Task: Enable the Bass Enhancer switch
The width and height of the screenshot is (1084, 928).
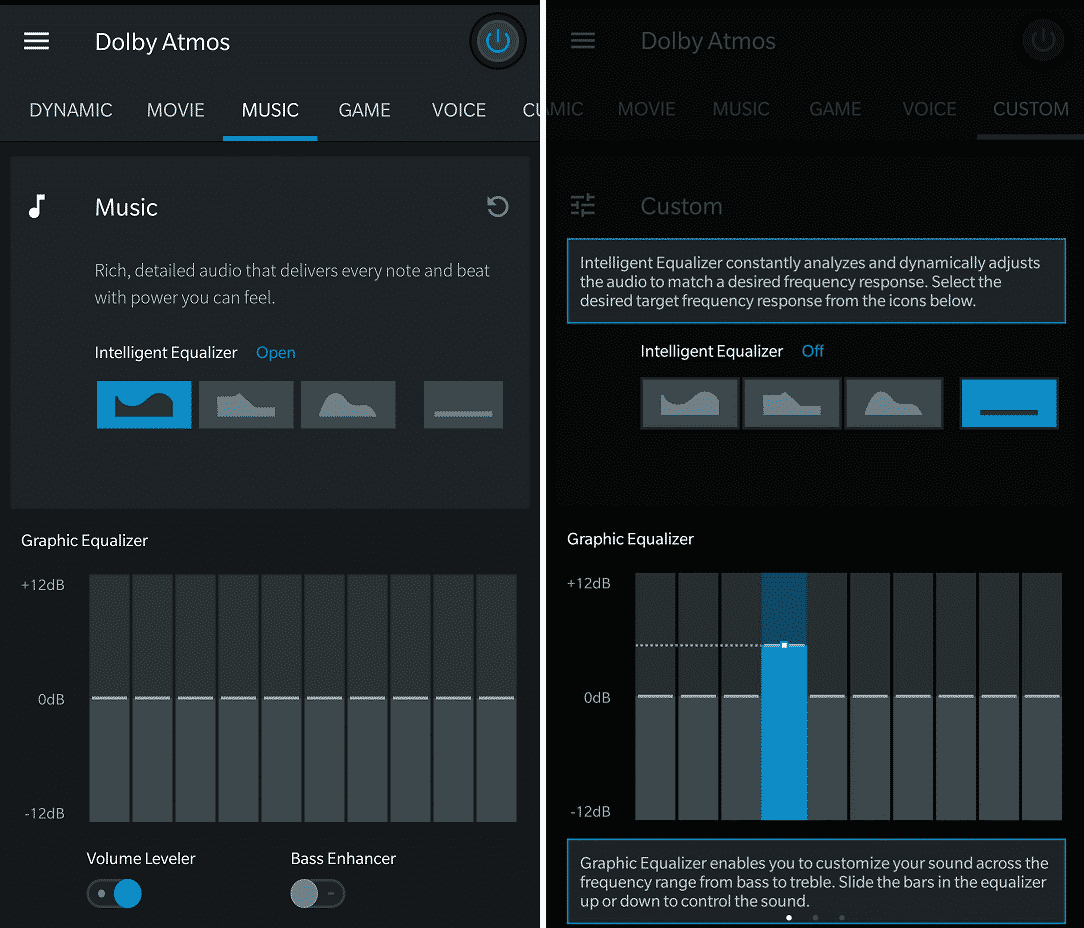Action: 317,893
